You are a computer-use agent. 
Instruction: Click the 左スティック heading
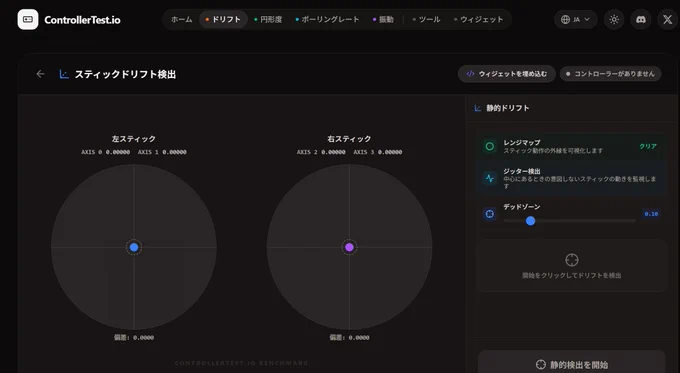[134, 139]
